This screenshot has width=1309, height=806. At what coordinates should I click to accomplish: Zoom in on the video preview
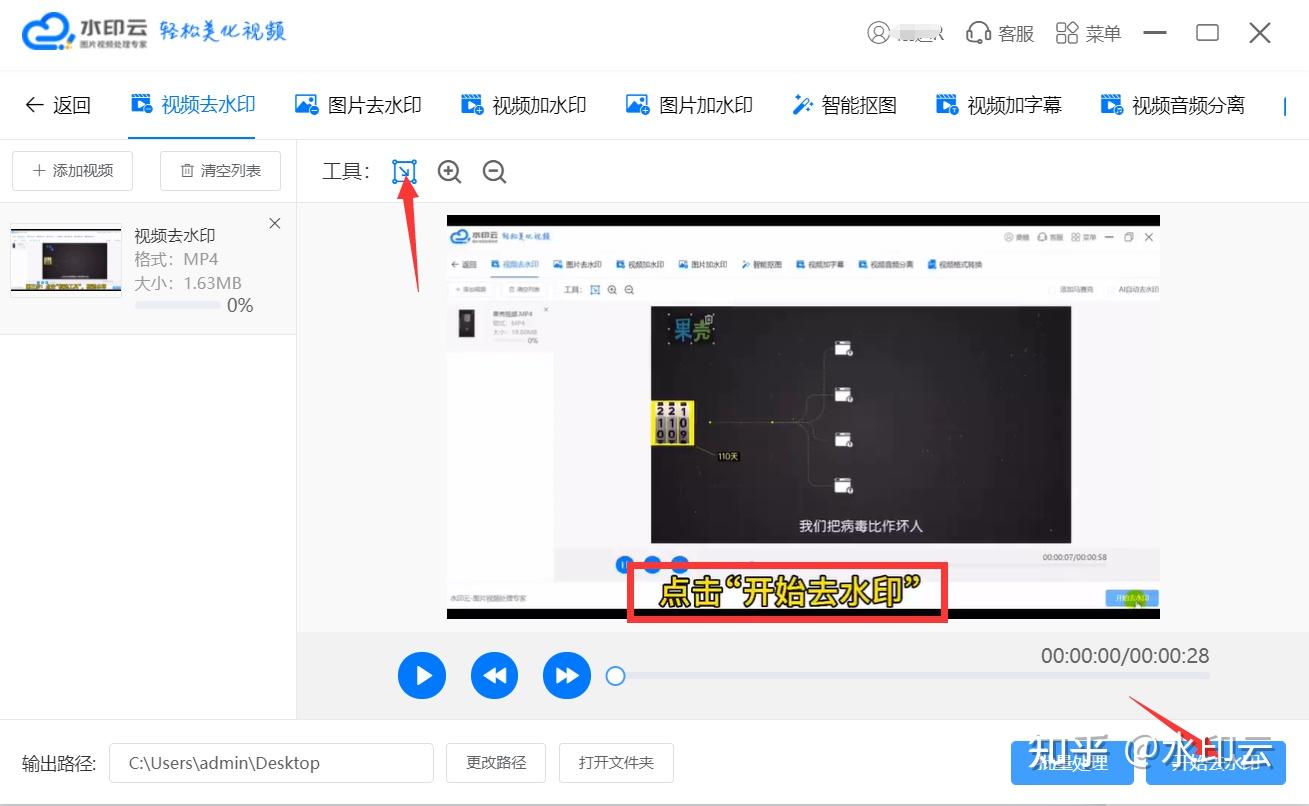coord(448,171)
